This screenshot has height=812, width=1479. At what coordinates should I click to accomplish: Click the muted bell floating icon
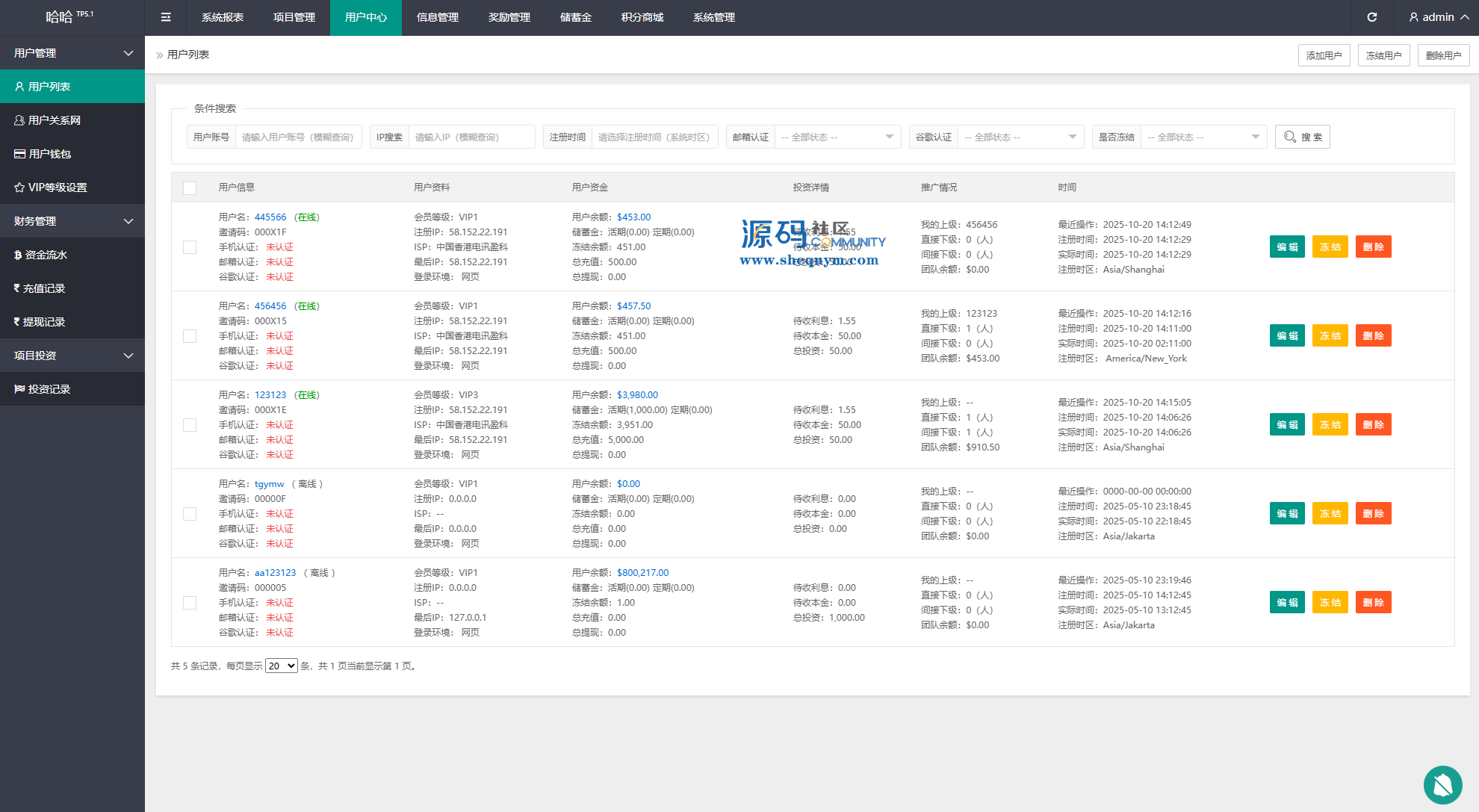pos(1442,784)
